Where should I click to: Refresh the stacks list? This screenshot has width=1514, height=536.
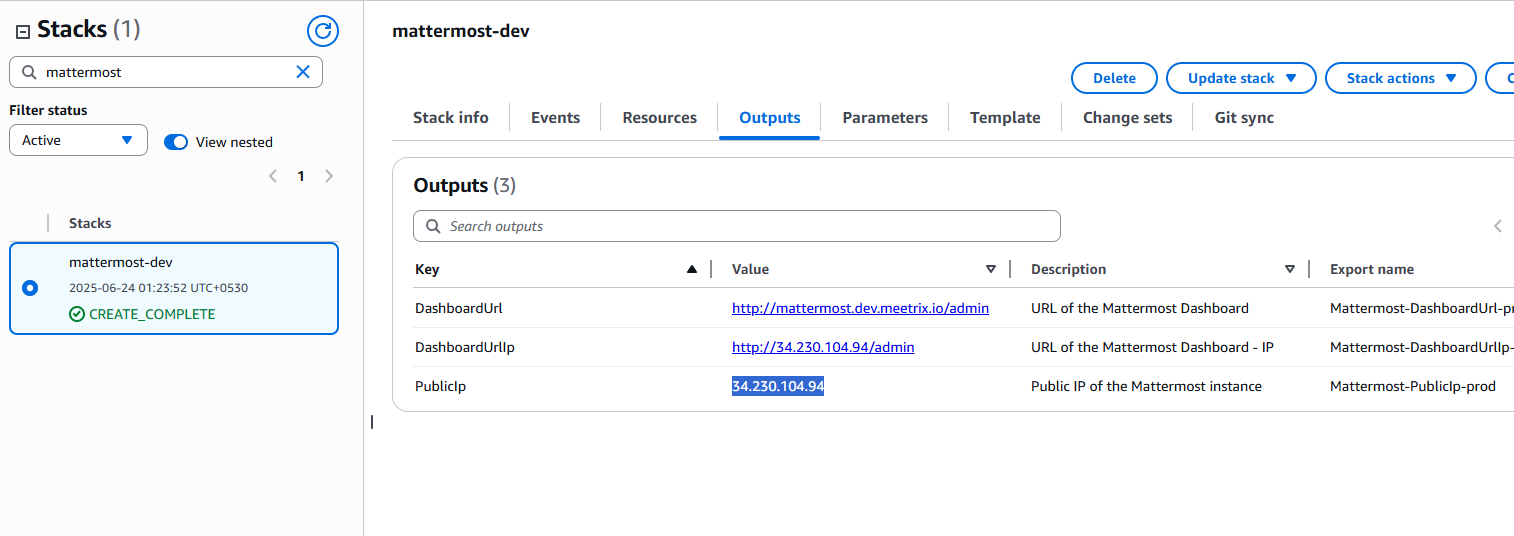coord(322,31)
